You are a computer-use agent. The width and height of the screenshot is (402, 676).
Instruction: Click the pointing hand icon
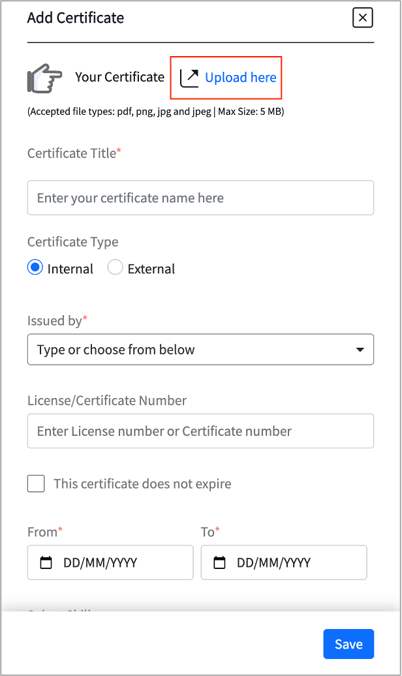click(44, 78)
